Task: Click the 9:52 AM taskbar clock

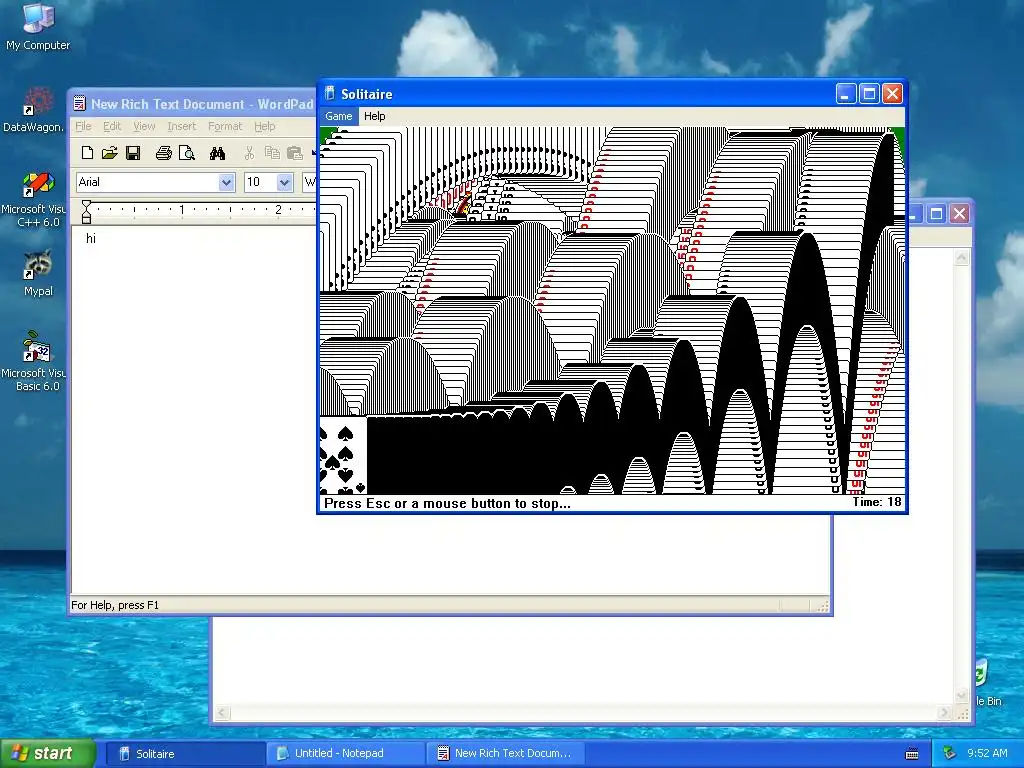Action: [x=987, y=753]
